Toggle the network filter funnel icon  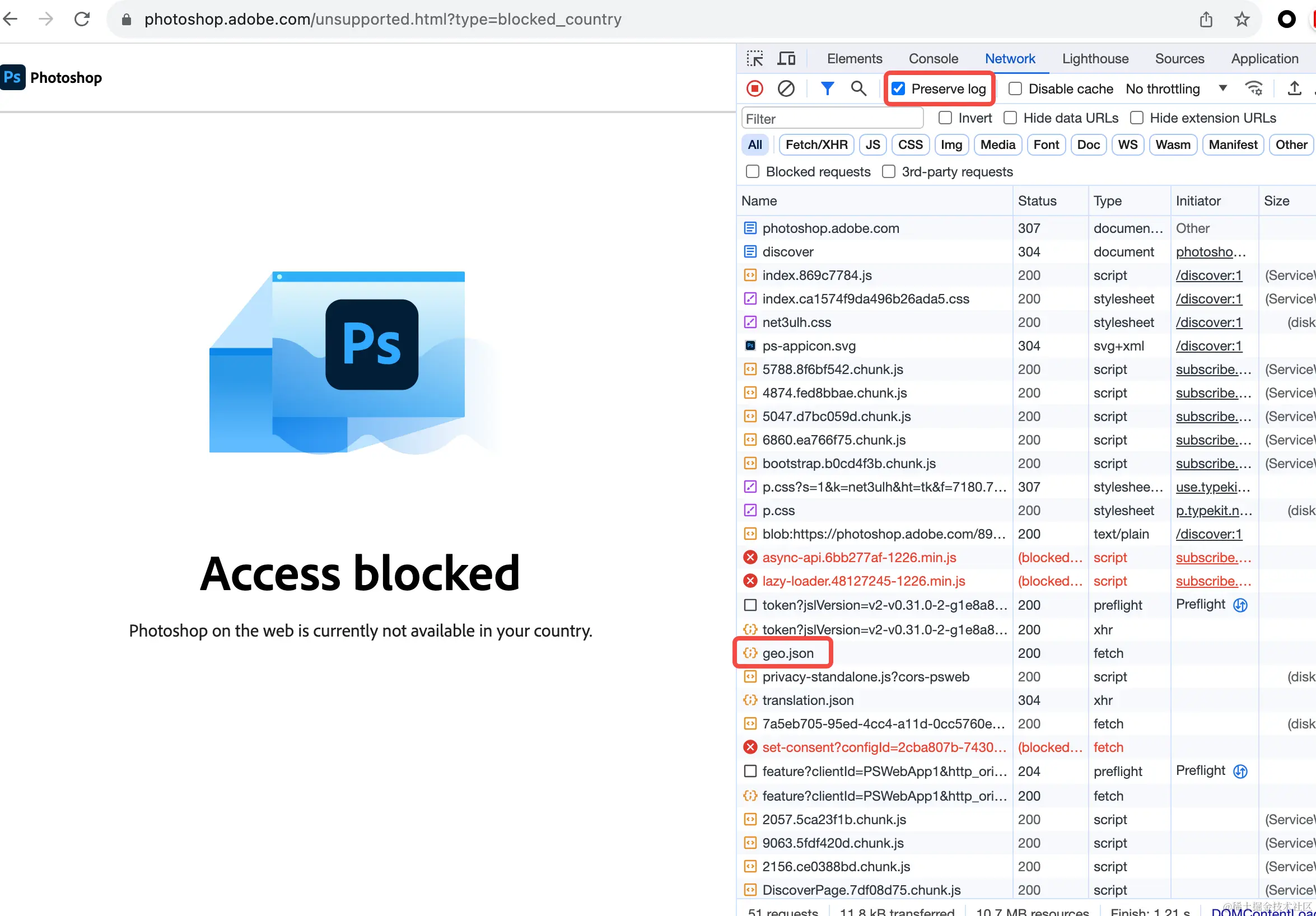tap(827, 88)
